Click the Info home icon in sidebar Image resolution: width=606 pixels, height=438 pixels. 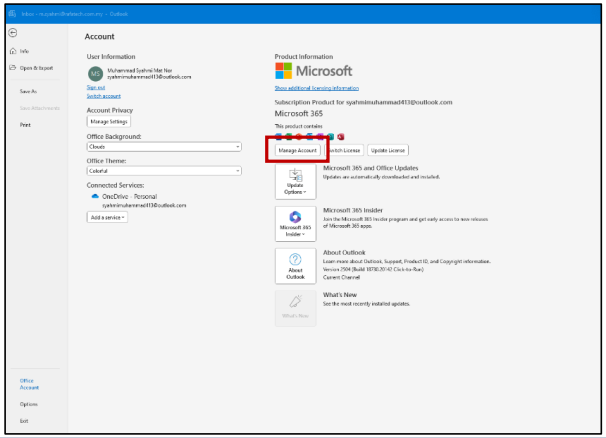pos(13,51)
